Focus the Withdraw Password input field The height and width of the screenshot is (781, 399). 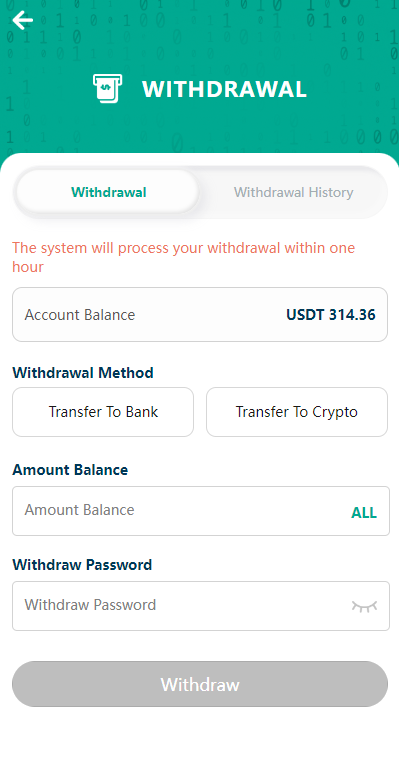tap(201, 606)
